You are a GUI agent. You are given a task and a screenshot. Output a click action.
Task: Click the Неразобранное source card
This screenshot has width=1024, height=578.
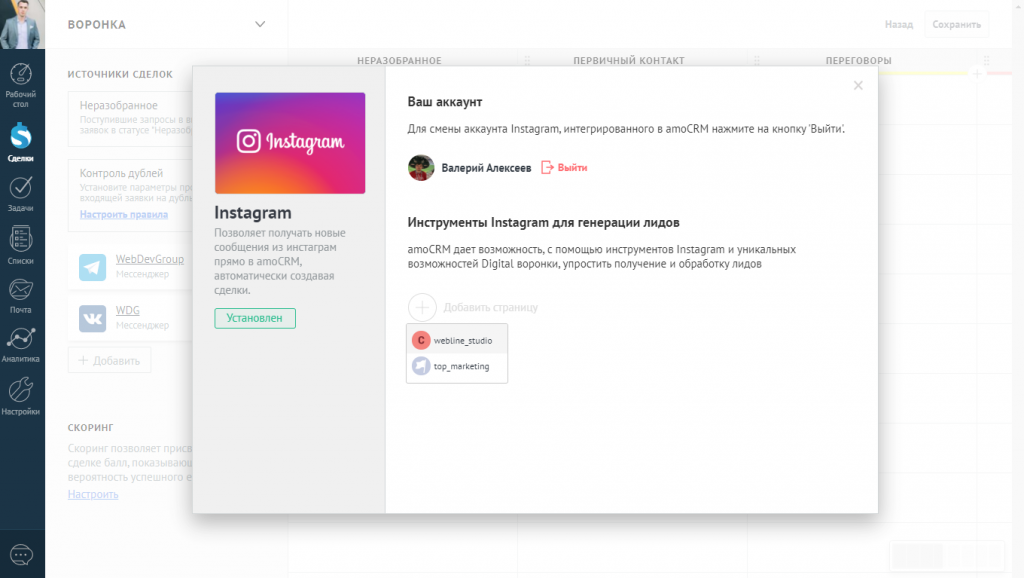(x=131, y=119)
